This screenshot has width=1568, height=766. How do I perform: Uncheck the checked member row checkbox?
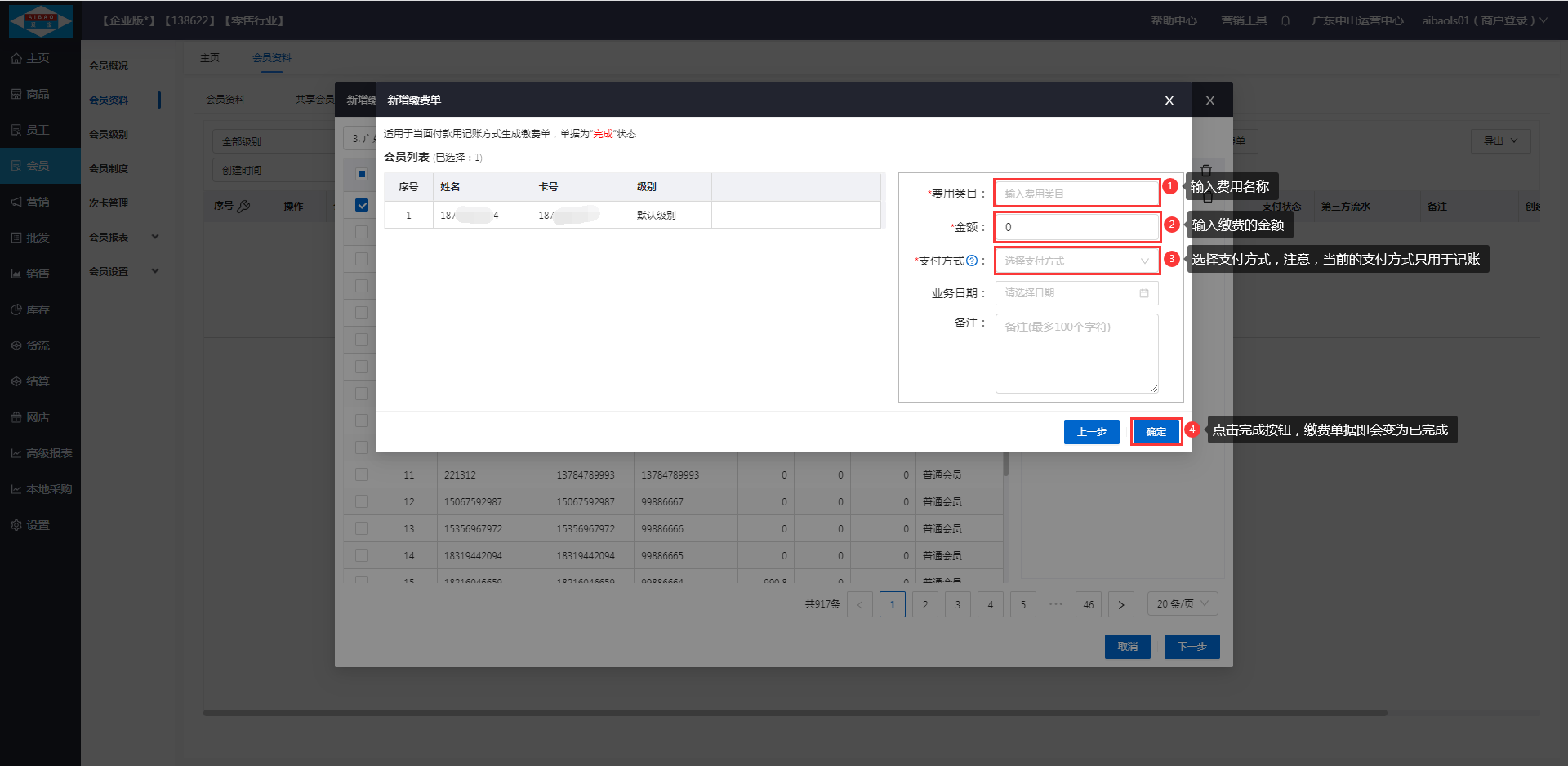tap(362, 205)
